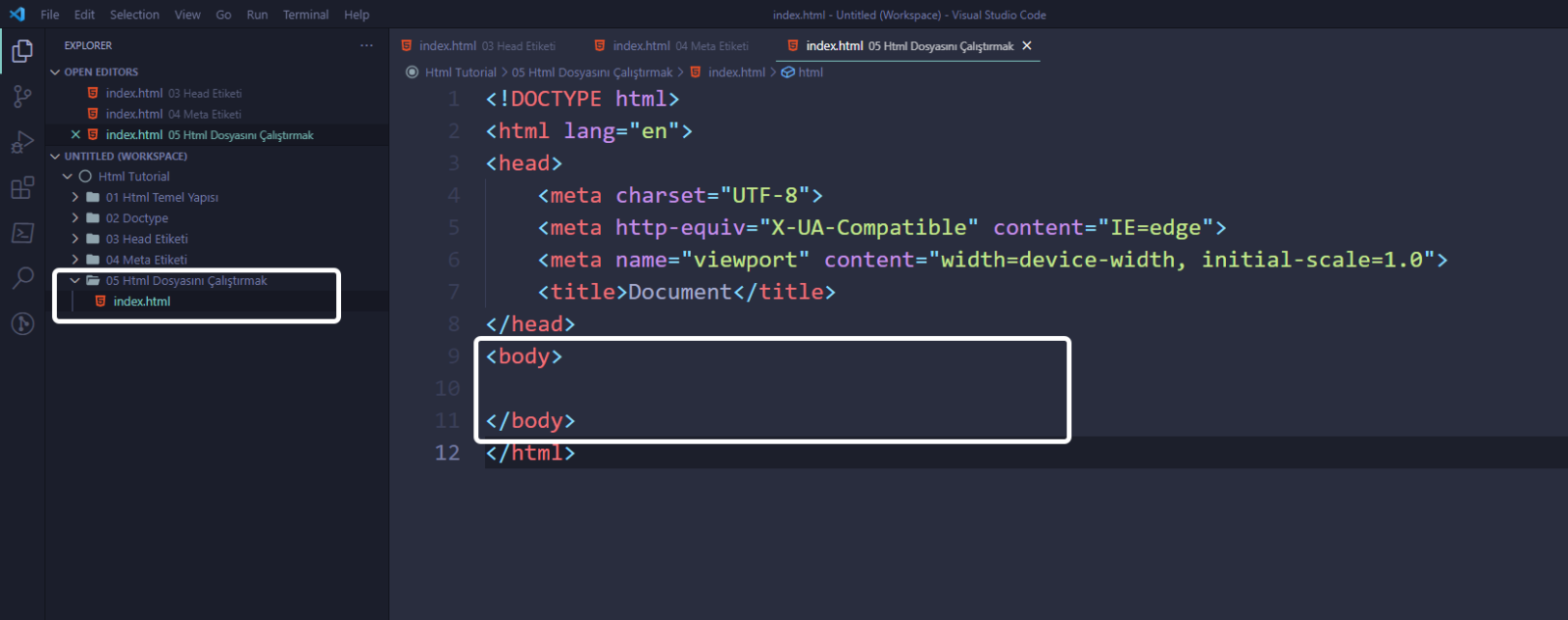This screenshot has width=1568, height=620.
Task: Click Html Tutorial in the breadcrumb
Action: pyautogui.click(x=460, y=72)
